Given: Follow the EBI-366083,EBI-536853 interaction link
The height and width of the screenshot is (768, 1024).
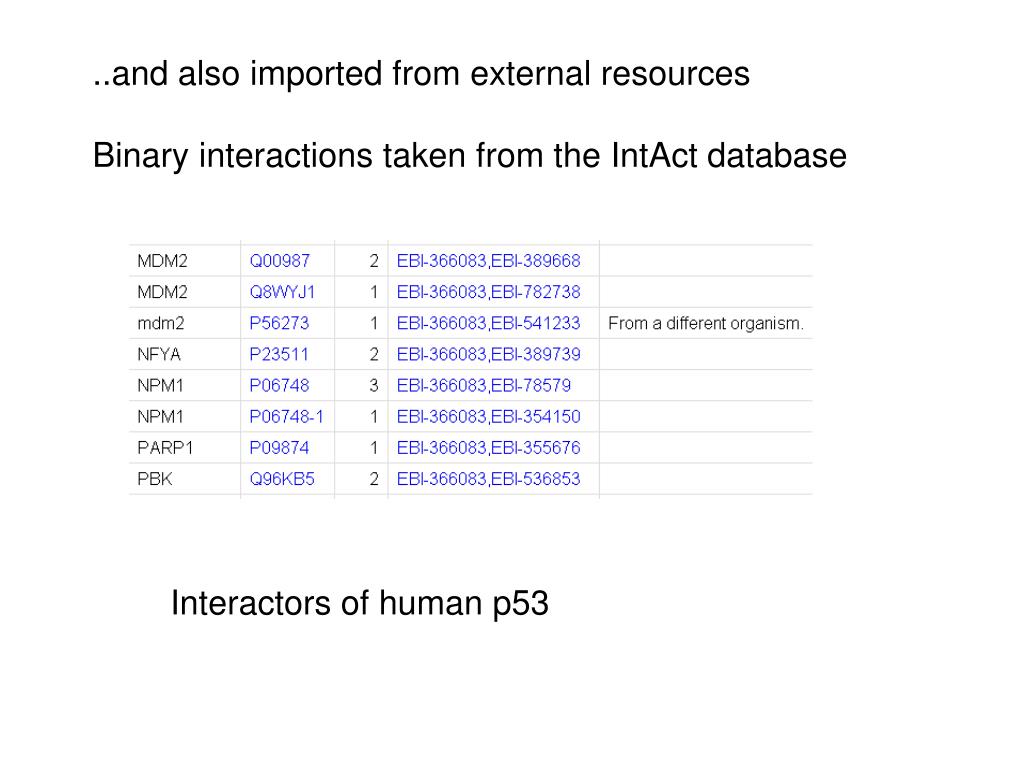Looking at the screenshot, I should [x=488, y=479].
